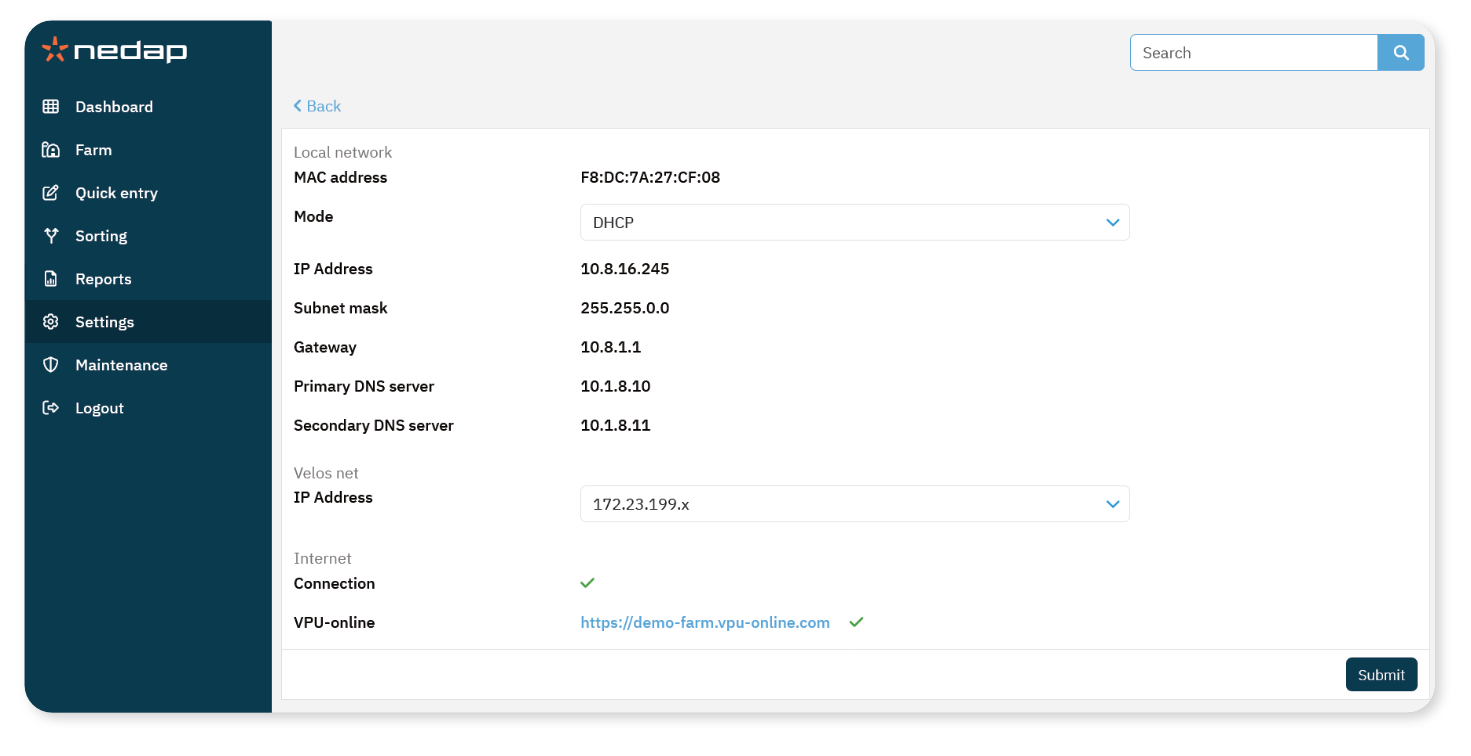Viewport: 1471px width, 756px height.
Task: Go back using the Back link
Action: (x=317, y=106)
